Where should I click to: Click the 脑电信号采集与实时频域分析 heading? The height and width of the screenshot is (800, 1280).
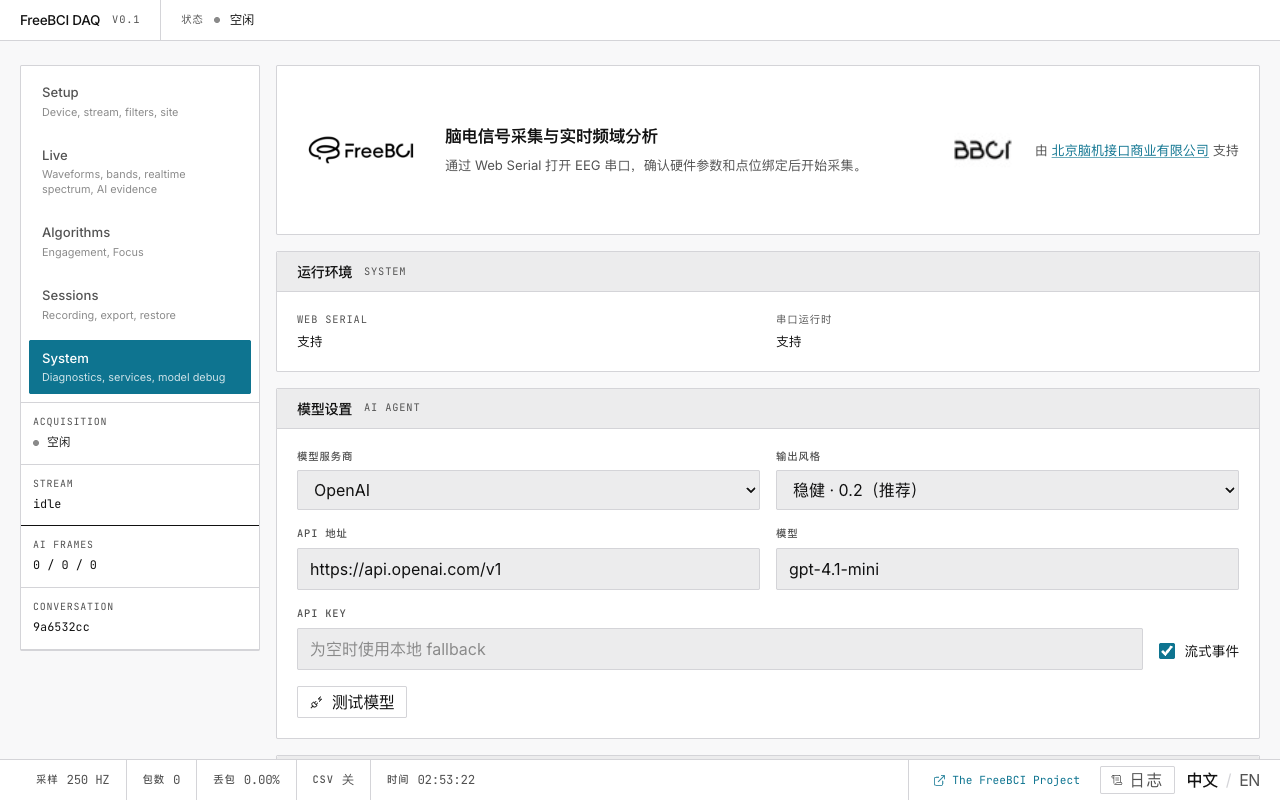[x=551, y=137]
